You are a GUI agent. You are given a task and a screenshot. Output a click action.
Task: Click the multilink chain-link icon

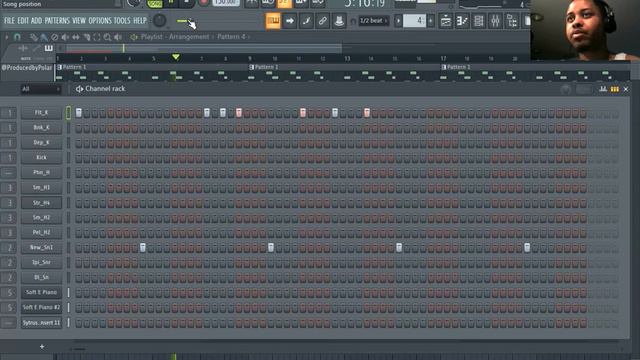[x=322, y=21]
